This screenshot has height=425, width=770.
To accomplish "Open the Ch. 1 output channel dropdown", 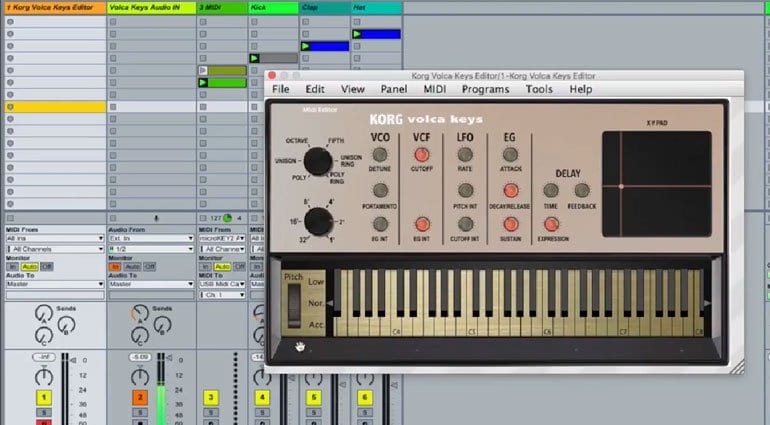I will tap(222, 295).
